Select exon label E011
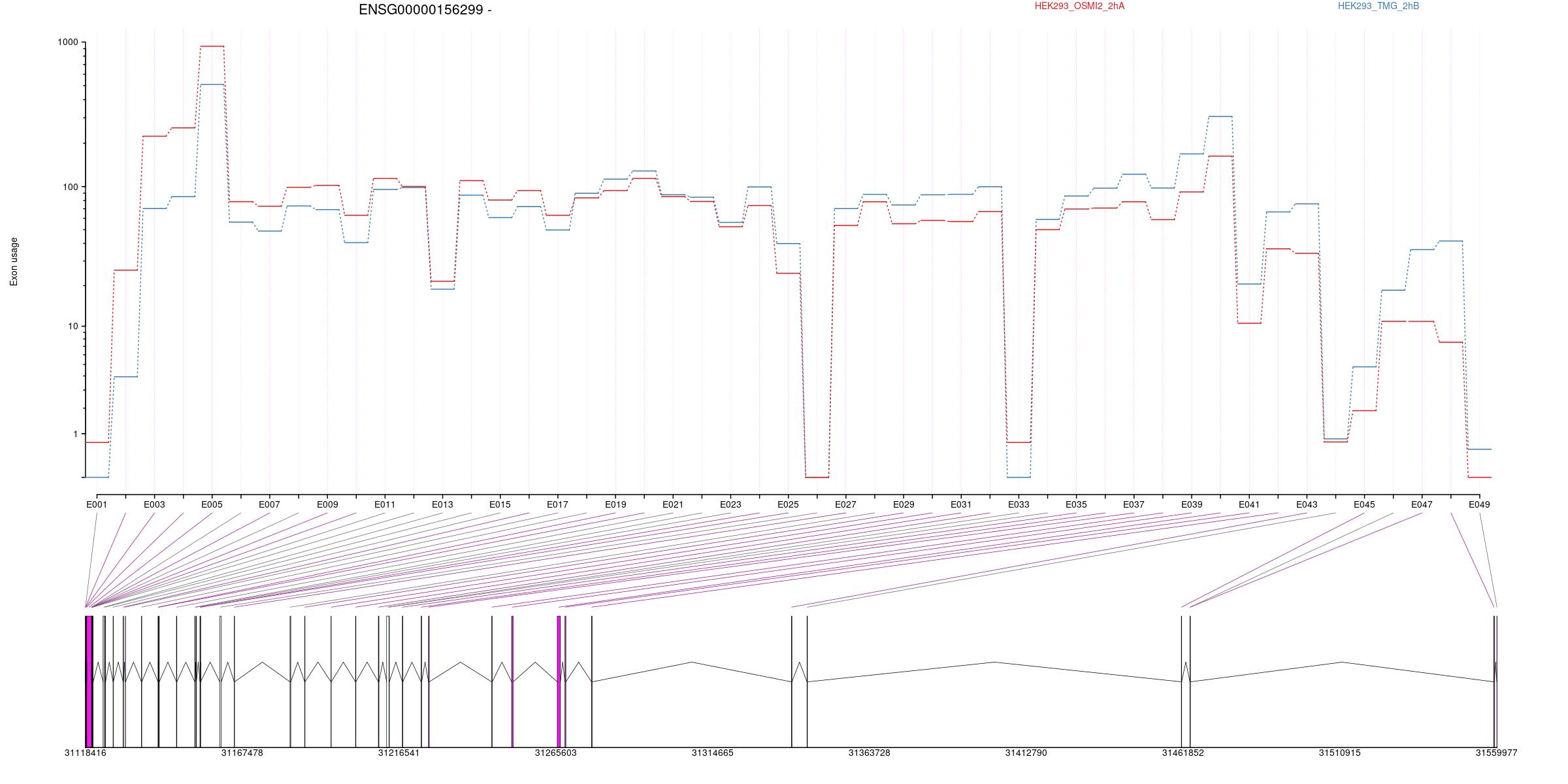1568x784 pixels. click(x=385, y=504)
